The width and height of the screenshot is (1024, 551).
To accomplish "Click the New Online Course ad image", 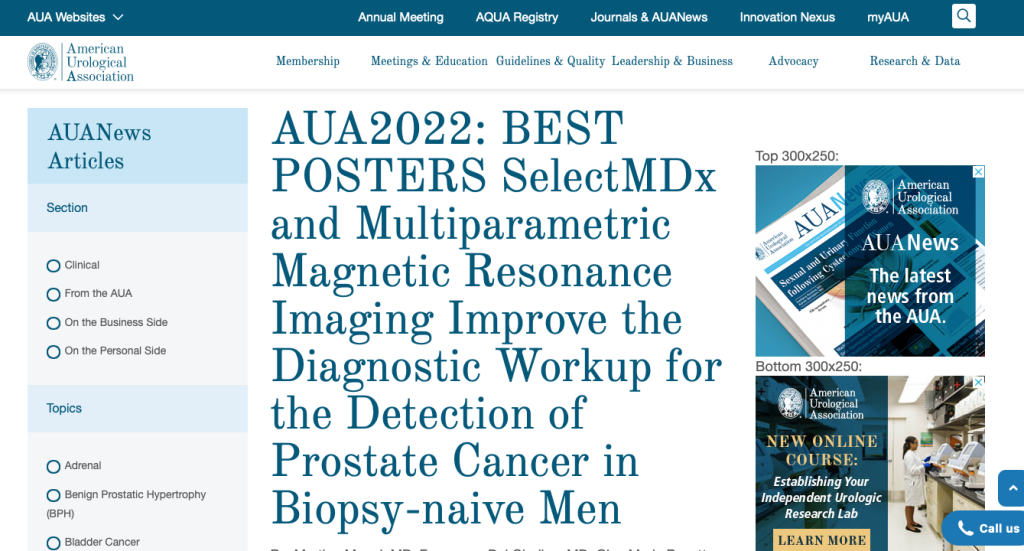I will pos(870,464).
